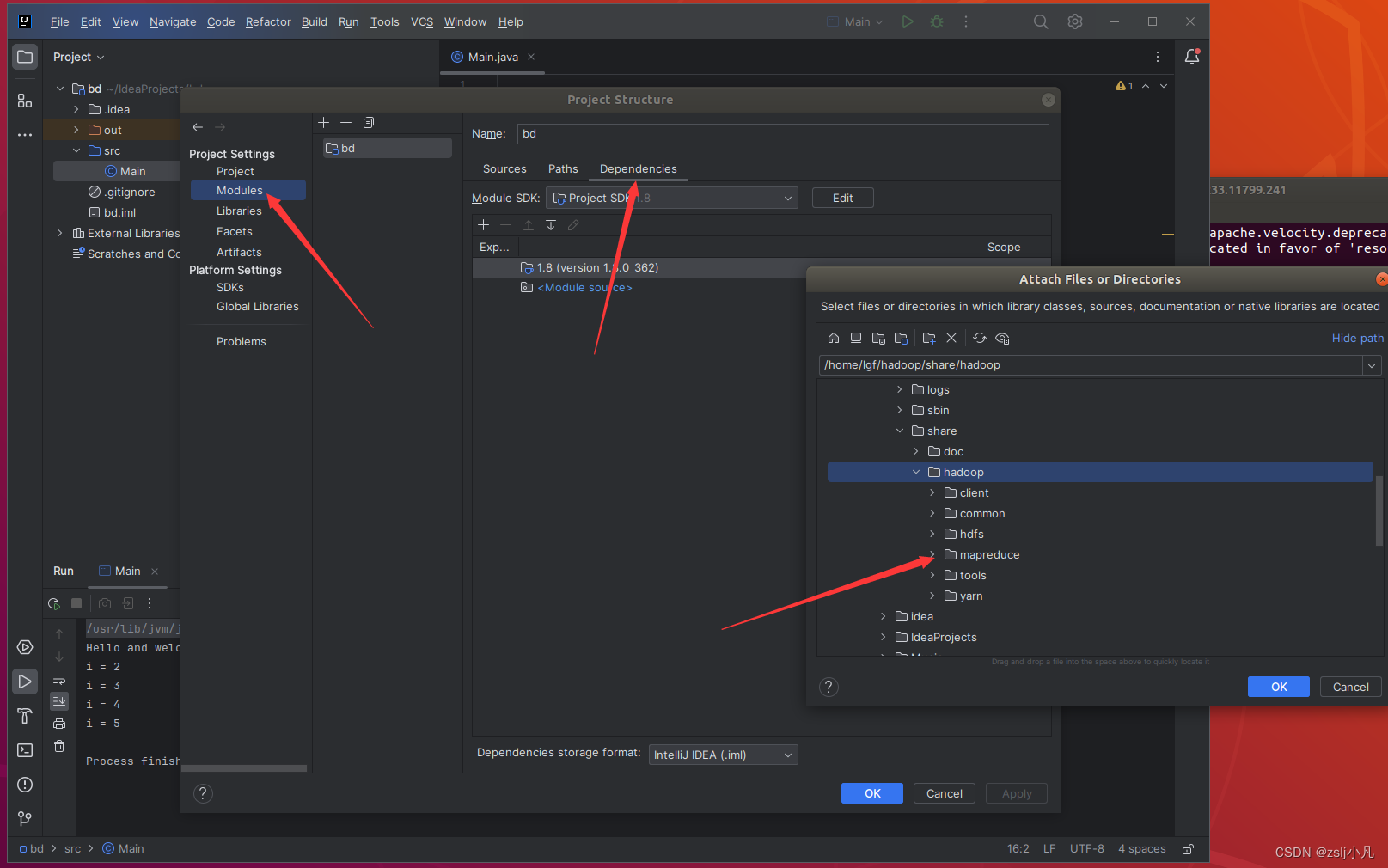This screenshot has width=1388, height=868.
Task: Run Main with green play icon
Action: coord(908,22)
